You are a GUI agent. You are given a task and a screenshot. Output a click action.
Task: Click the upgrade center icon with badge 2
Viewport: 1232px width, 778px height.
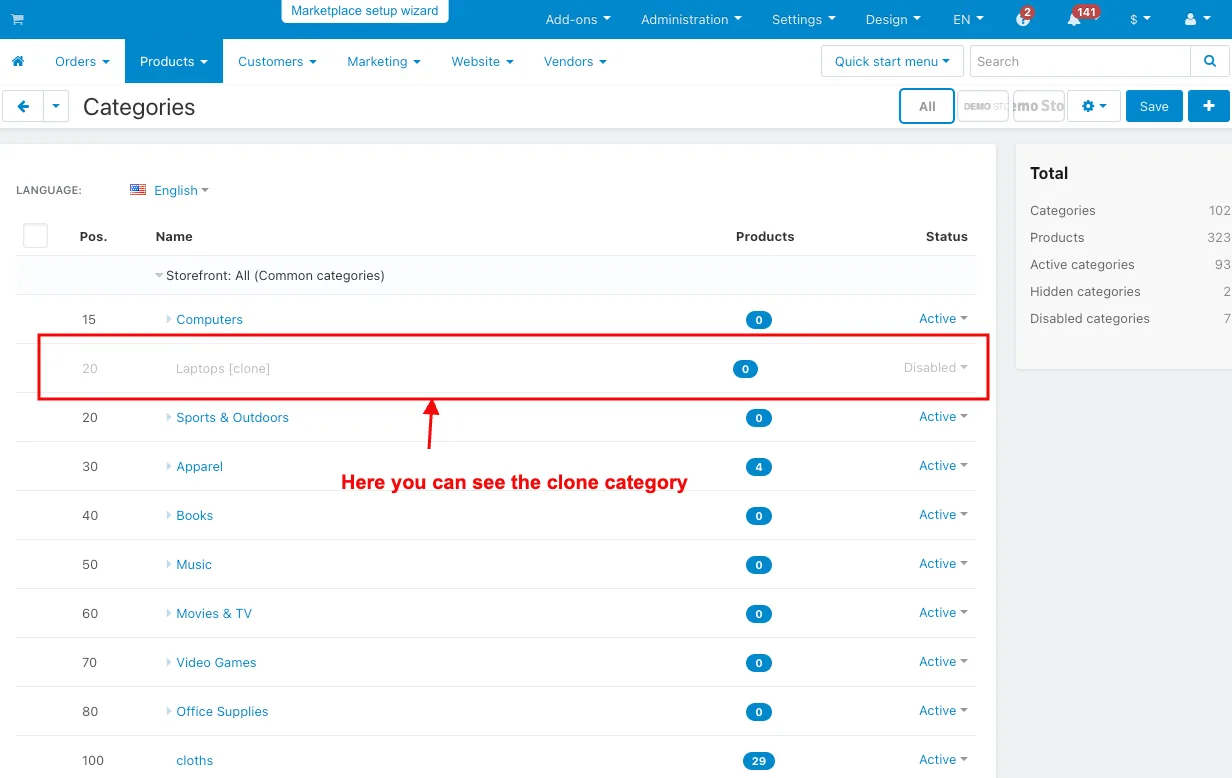tap(1023, 18)
